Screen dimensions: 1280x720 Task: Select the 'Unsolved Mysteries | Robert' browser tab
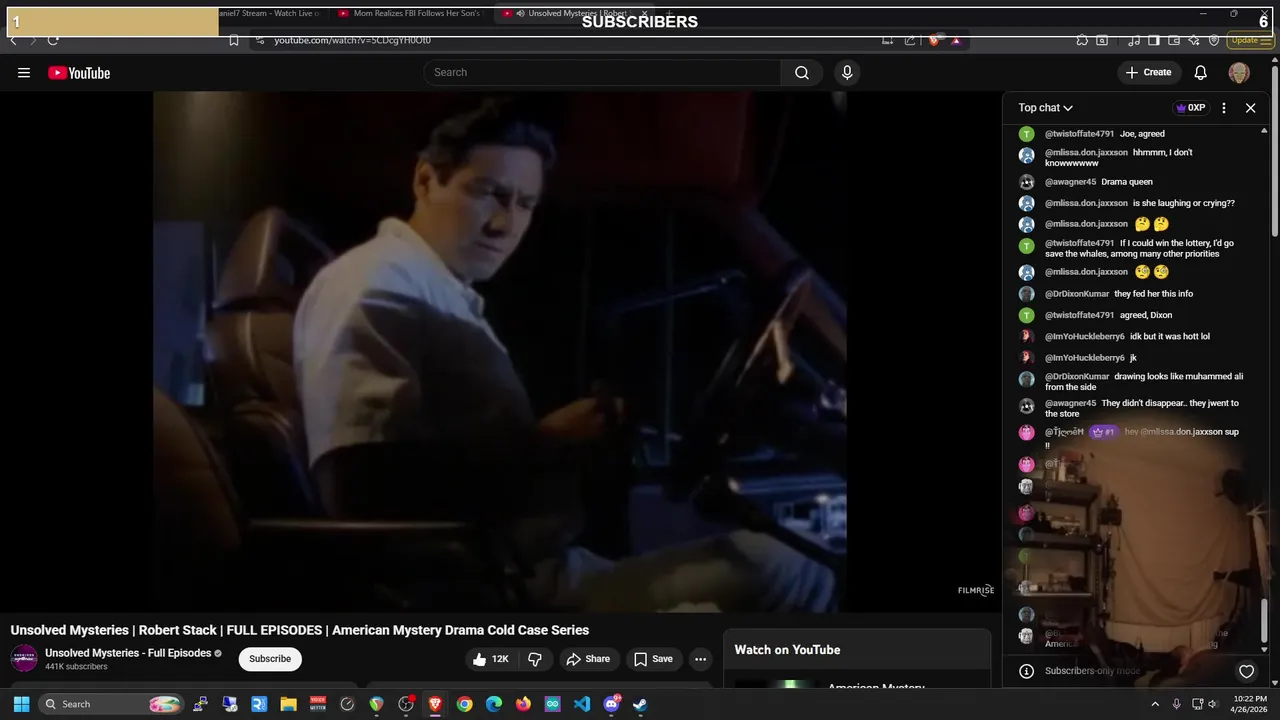coord(575,13)
